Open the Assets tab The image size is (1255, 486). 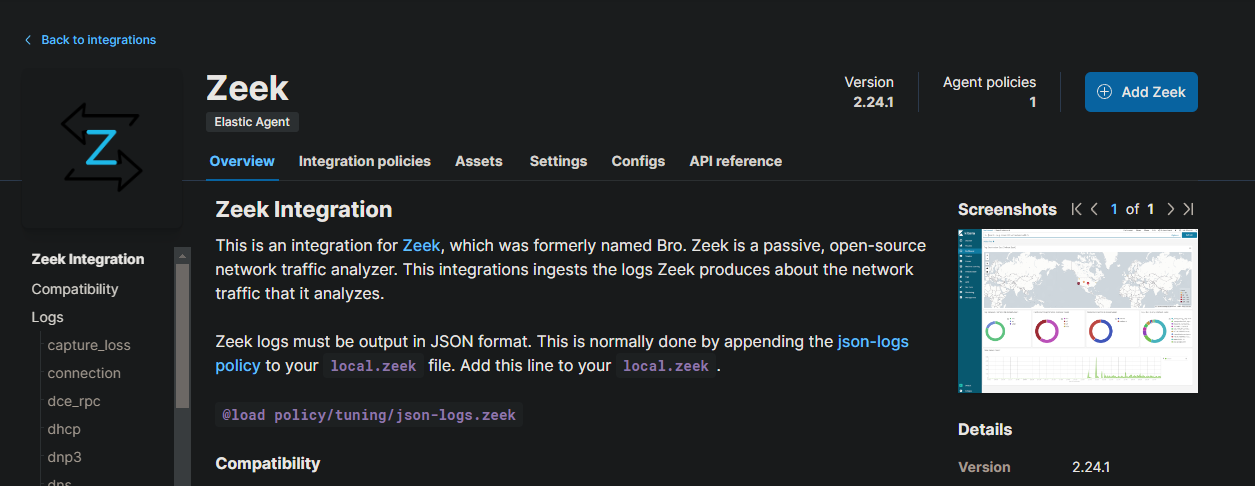479,161
